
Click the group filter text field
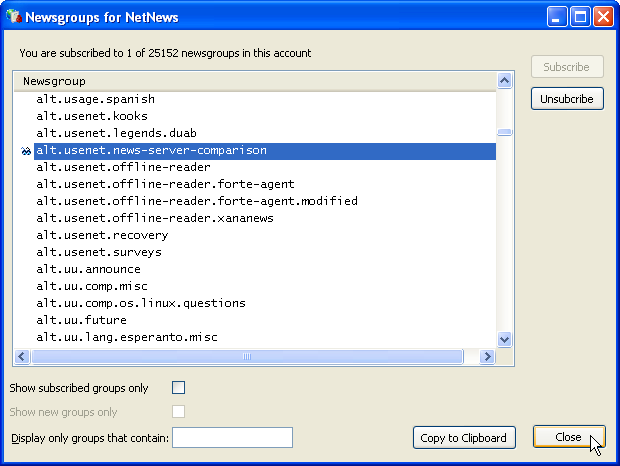point(232,437)
